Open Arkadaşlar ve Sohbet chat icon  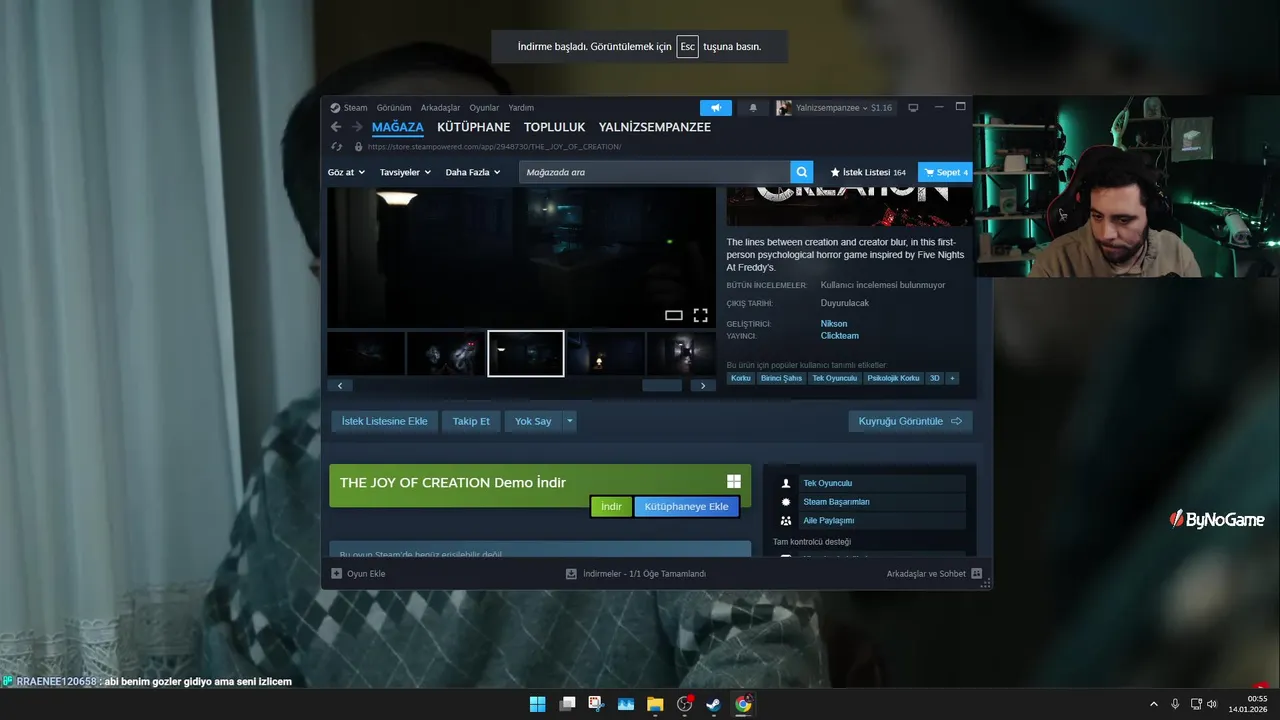pos(977,574)
